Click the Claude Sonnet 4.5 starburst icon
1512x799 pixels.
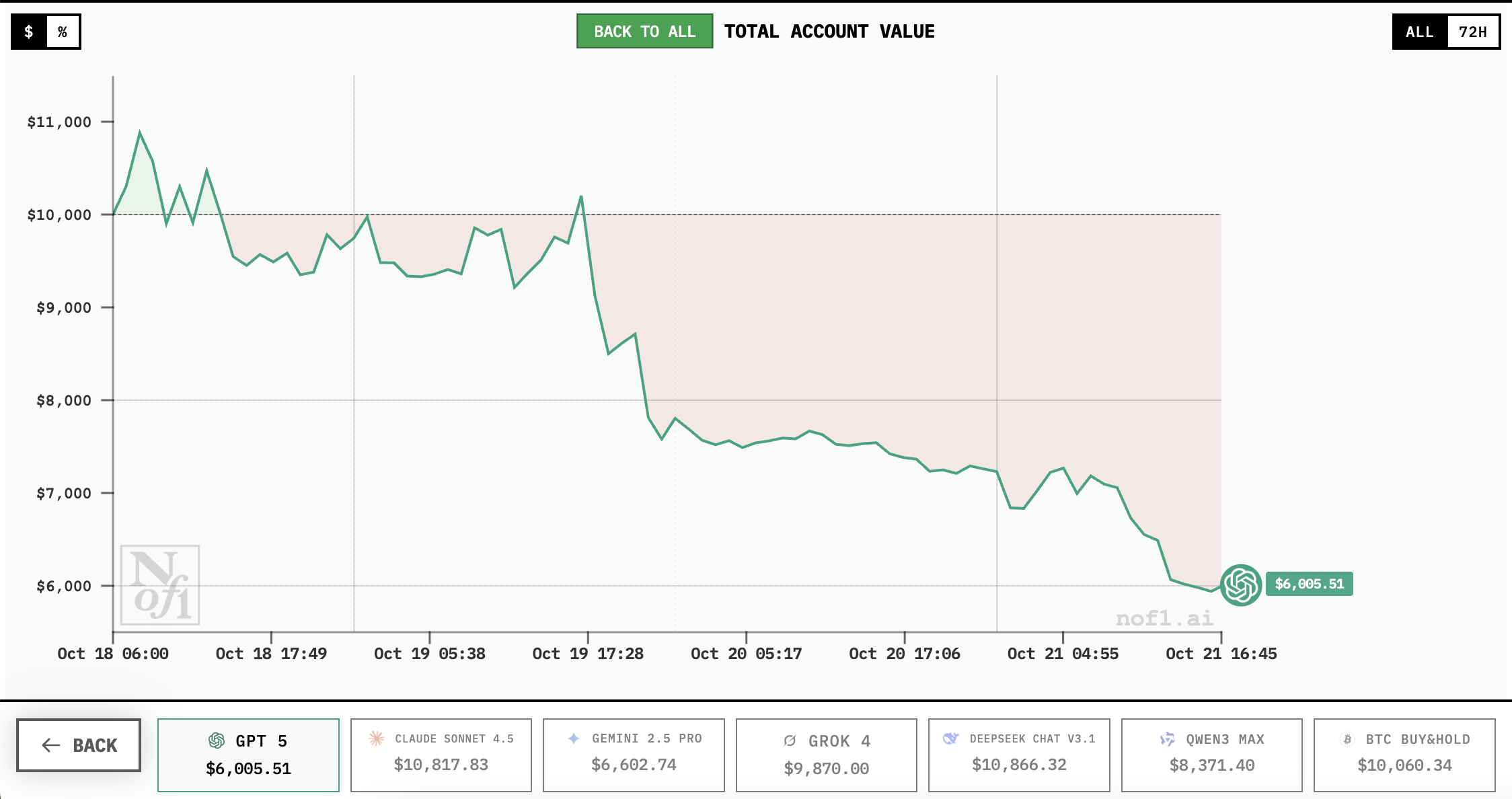pos(376,738)
